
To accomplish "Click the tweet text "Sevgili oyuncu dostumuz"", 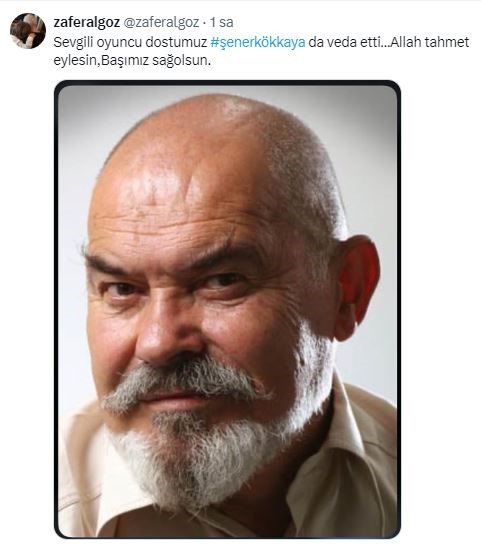I will 130,43.
